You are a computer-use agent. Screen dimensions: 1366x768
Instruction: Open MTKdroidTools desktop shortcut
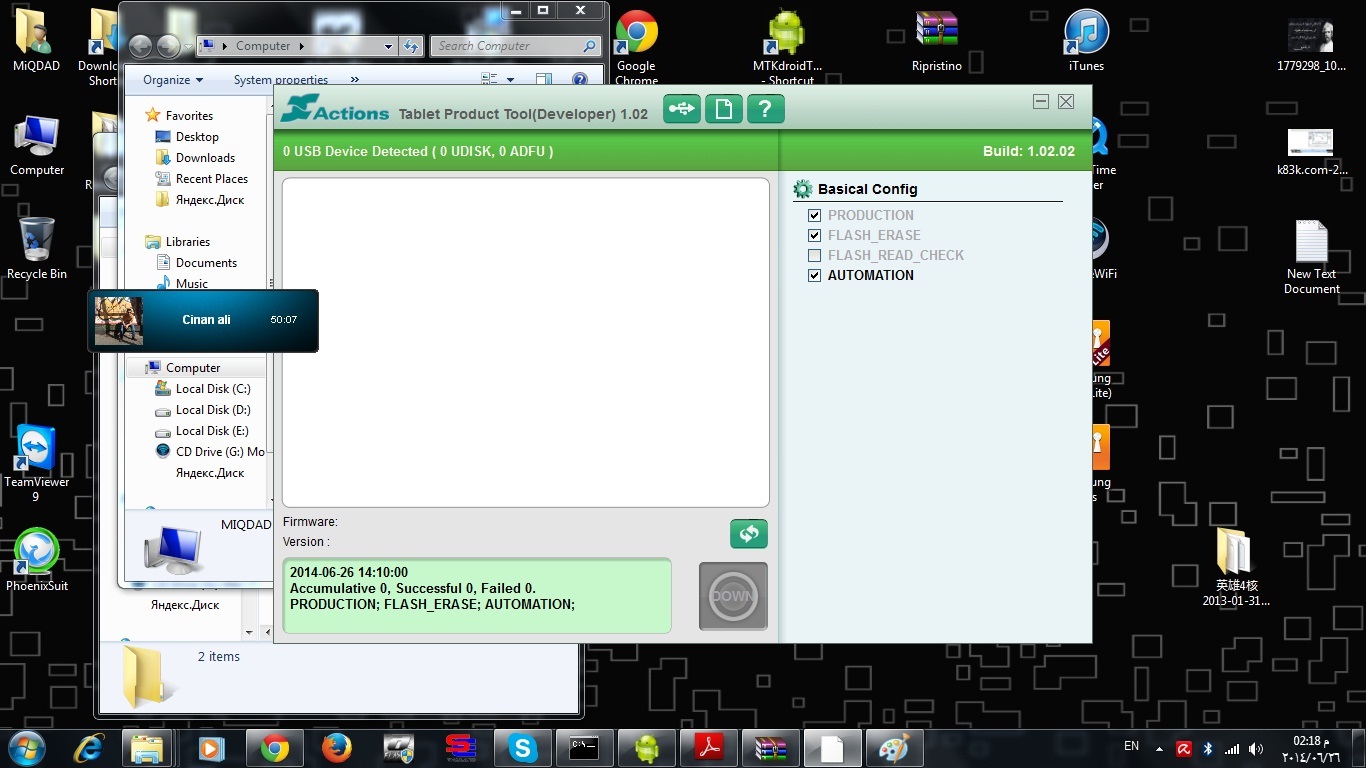coord(787,47)
